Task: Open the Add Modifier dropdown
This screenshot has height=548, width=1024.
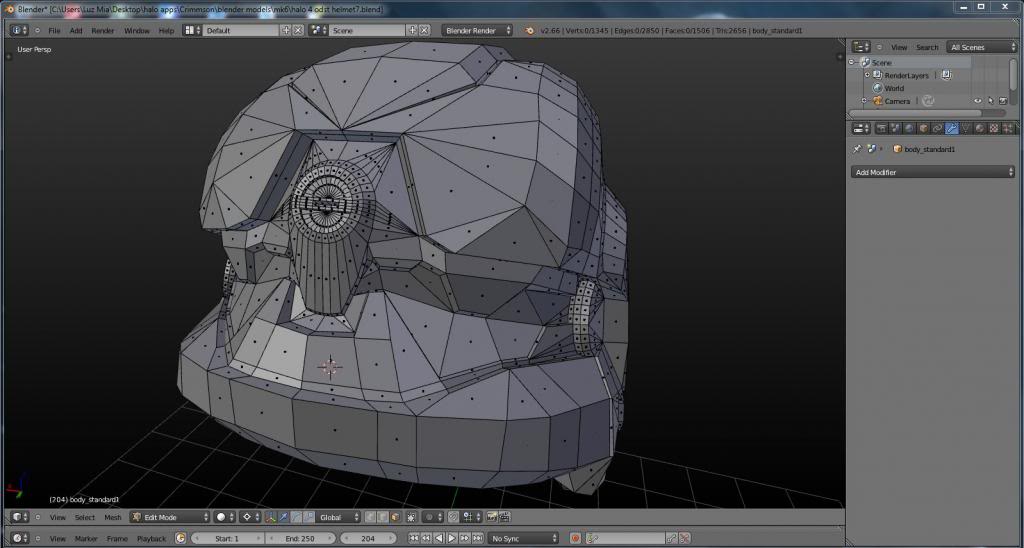Action: 933,172
